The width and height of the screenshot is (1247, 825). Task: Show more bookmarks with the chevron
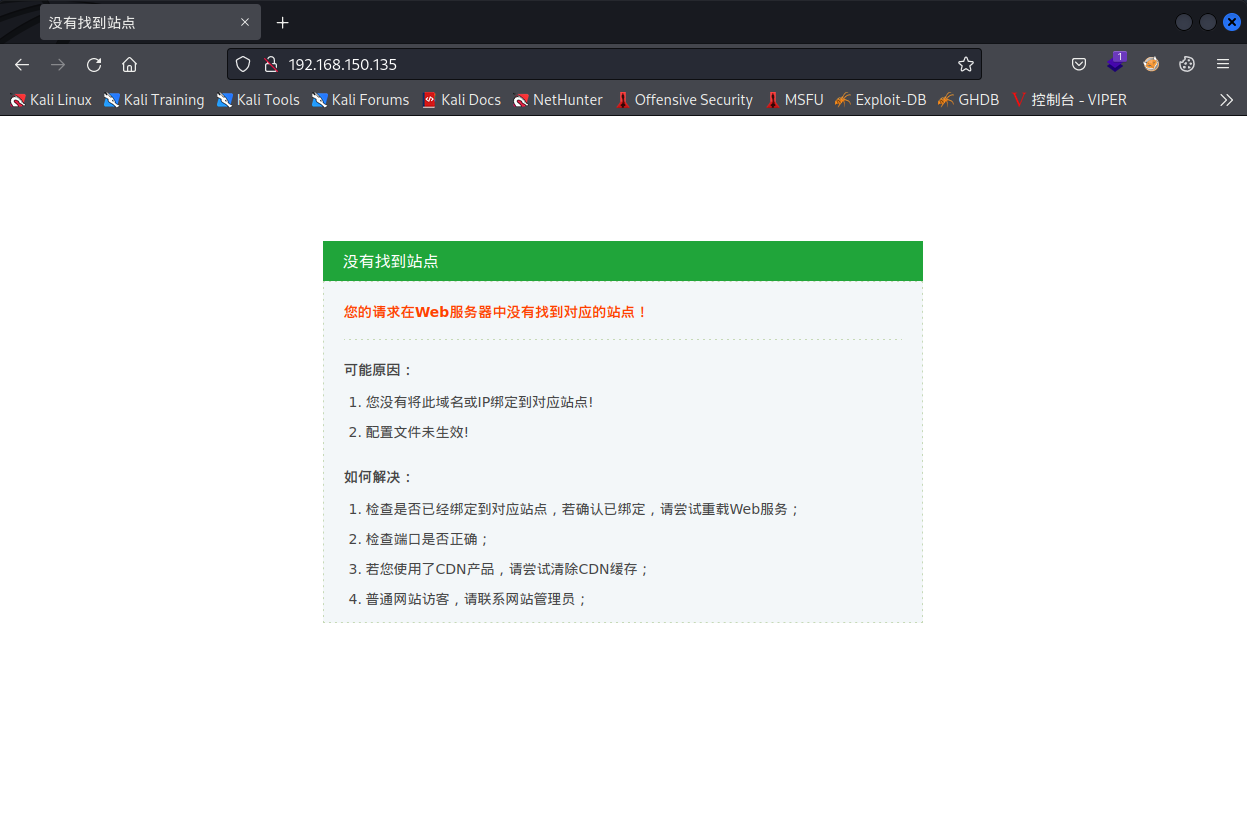tap(1226, 100)
